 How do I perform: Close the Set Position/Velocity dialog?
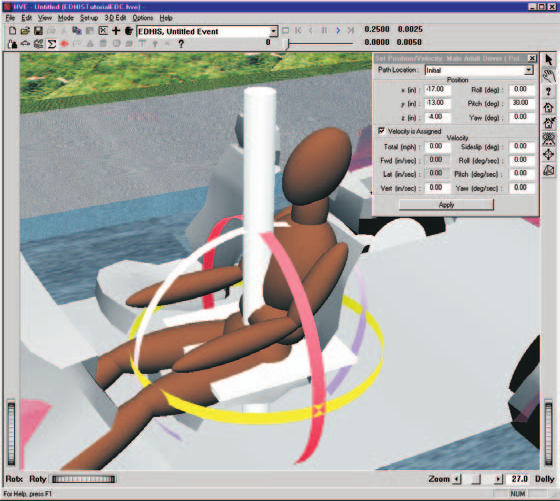tap(532, 58)
